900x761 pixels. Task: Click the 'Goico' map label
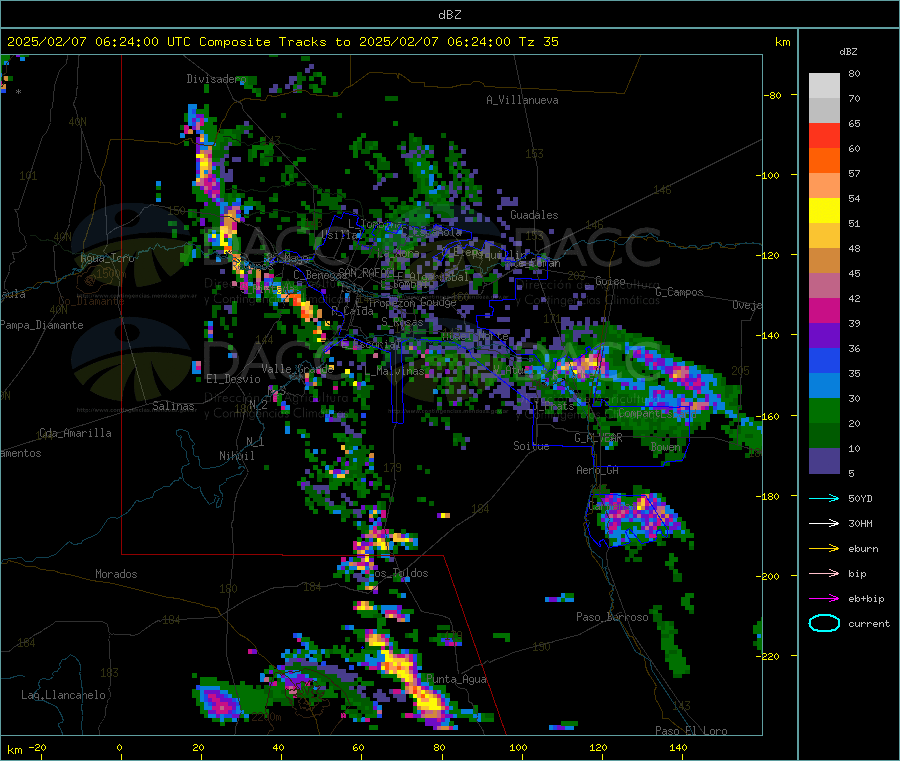pos(610,281)
